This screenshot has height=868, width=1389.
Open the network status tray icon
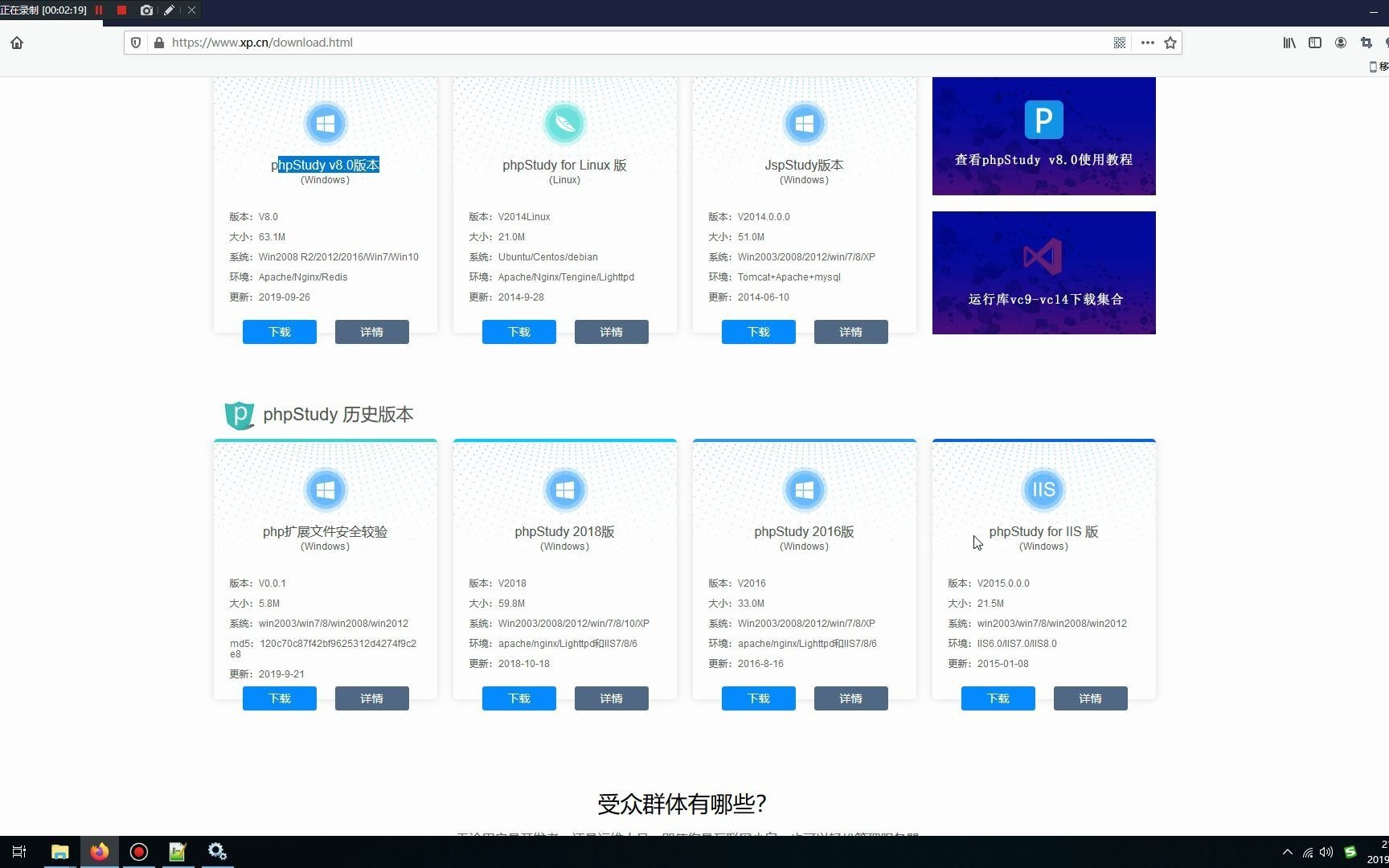[1308, 852]
